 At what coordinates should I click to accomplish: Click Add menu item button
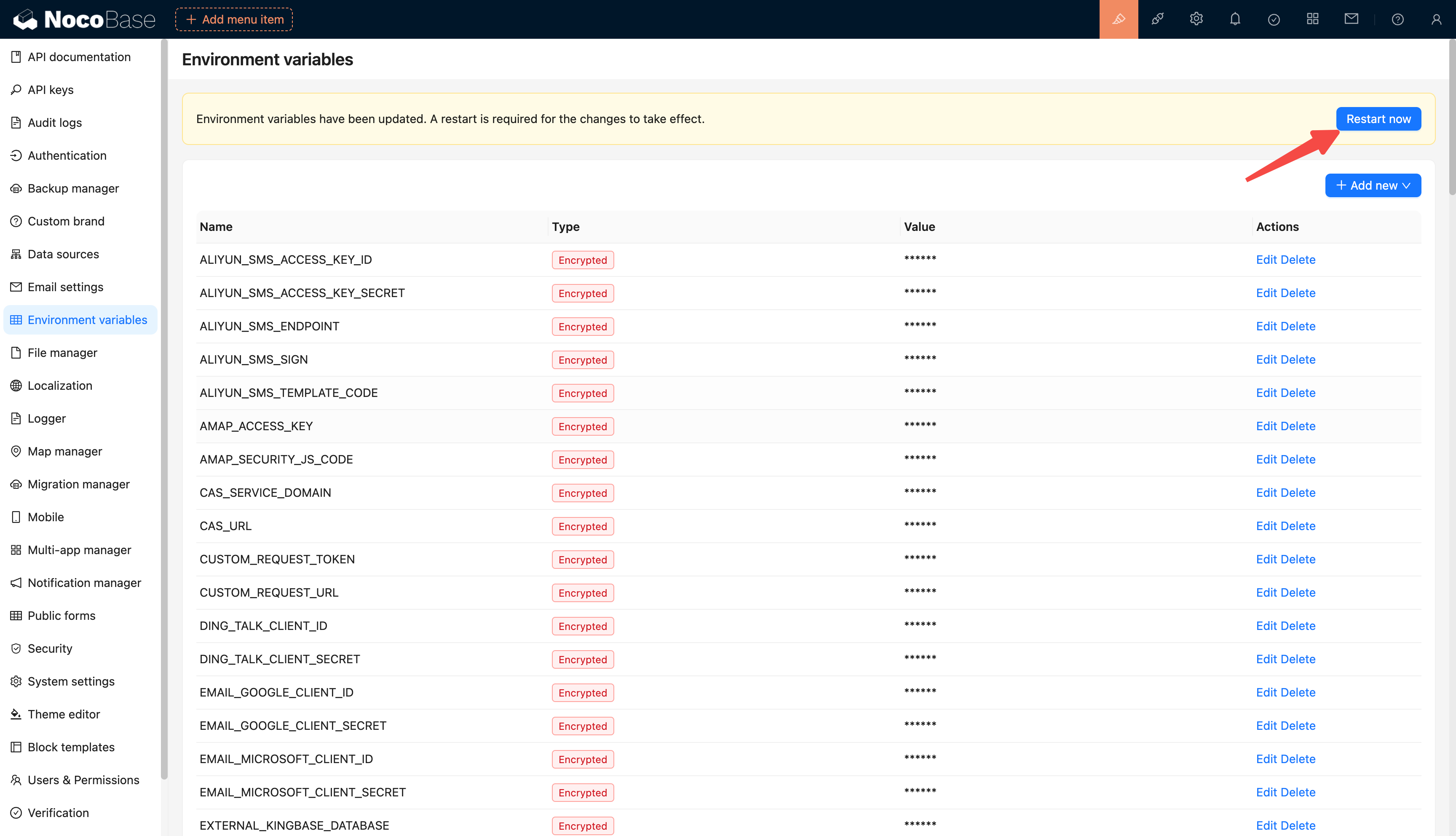(234, 19)
